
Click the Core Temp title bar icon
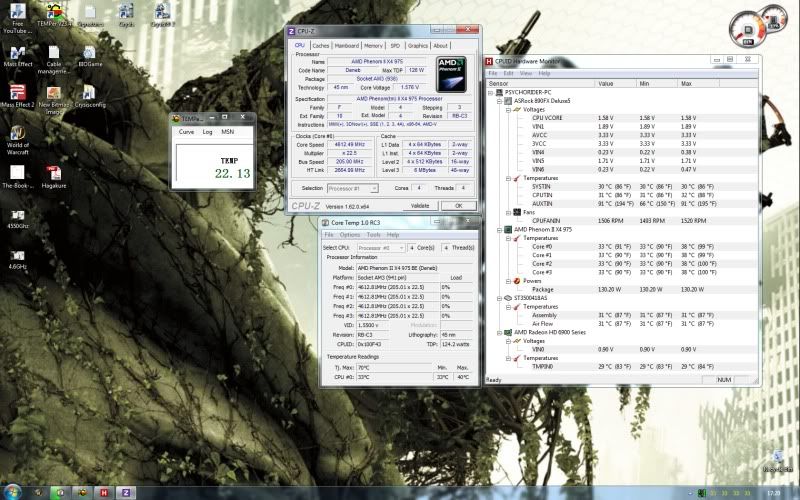click(326, 222)
